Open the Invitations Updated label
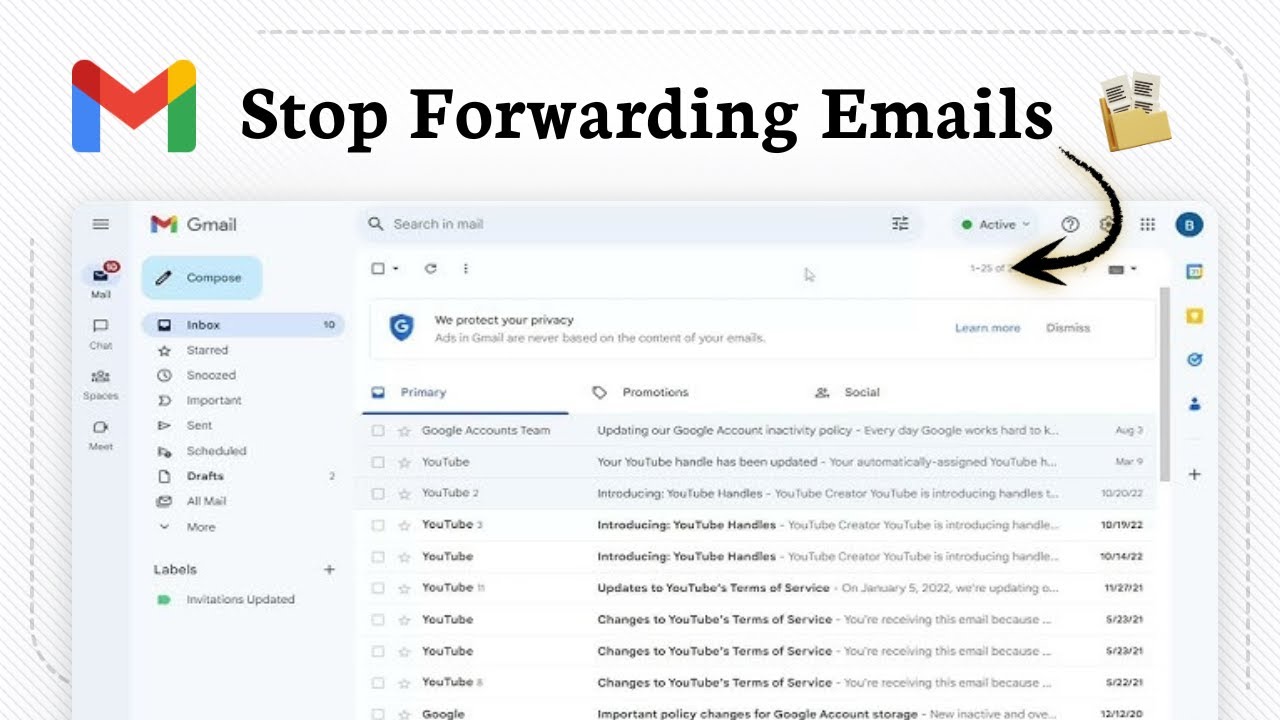The width and height of the screenshot is (1280, 720). pyautogui.click(x=240, y=600)
